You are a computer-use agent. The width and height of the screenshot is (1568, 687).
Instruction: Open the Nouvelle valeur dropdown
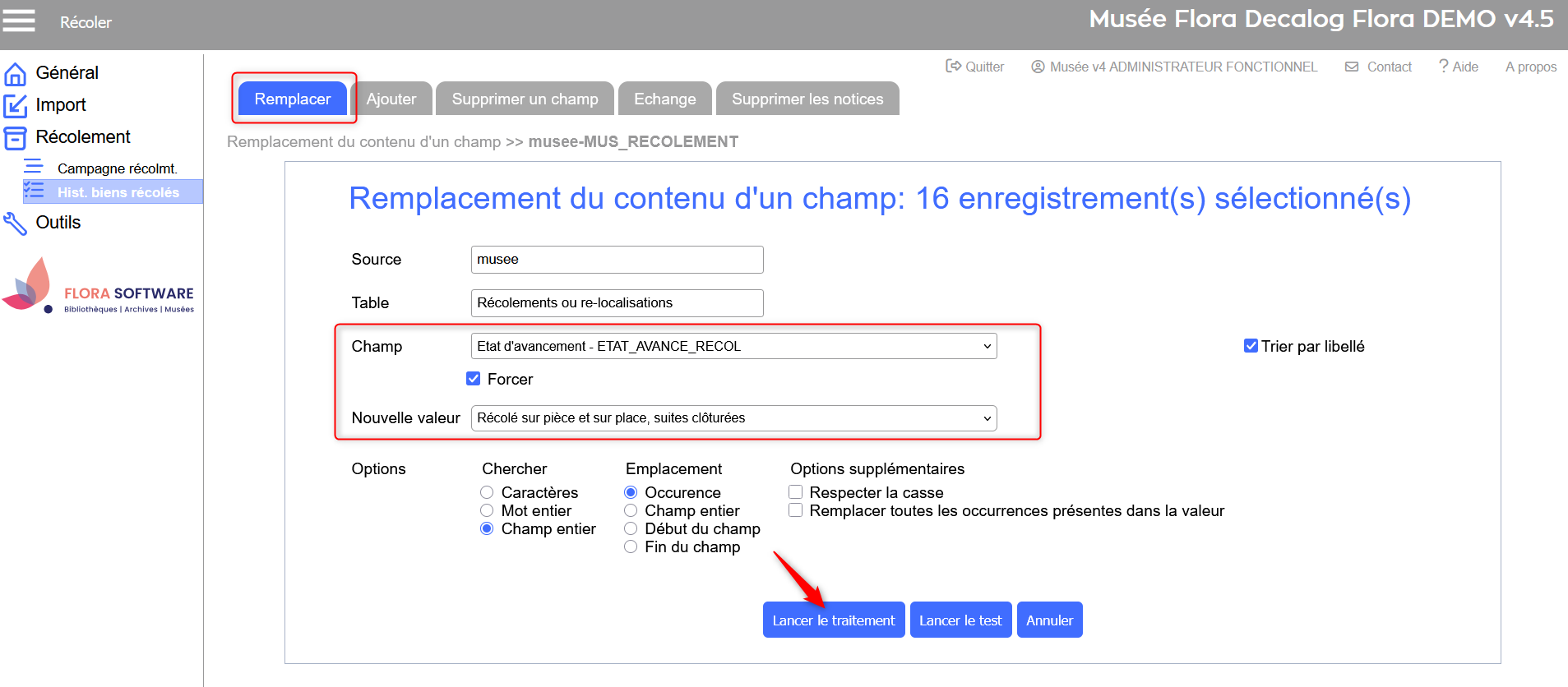[x=733, y=418]
